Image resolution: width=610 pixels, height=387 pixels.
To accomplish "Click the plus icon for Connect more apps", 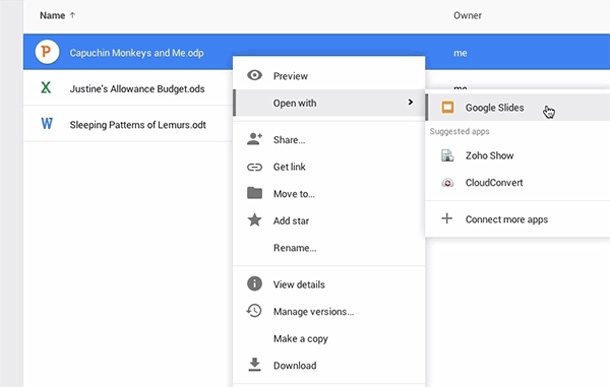I will point(447,218).
